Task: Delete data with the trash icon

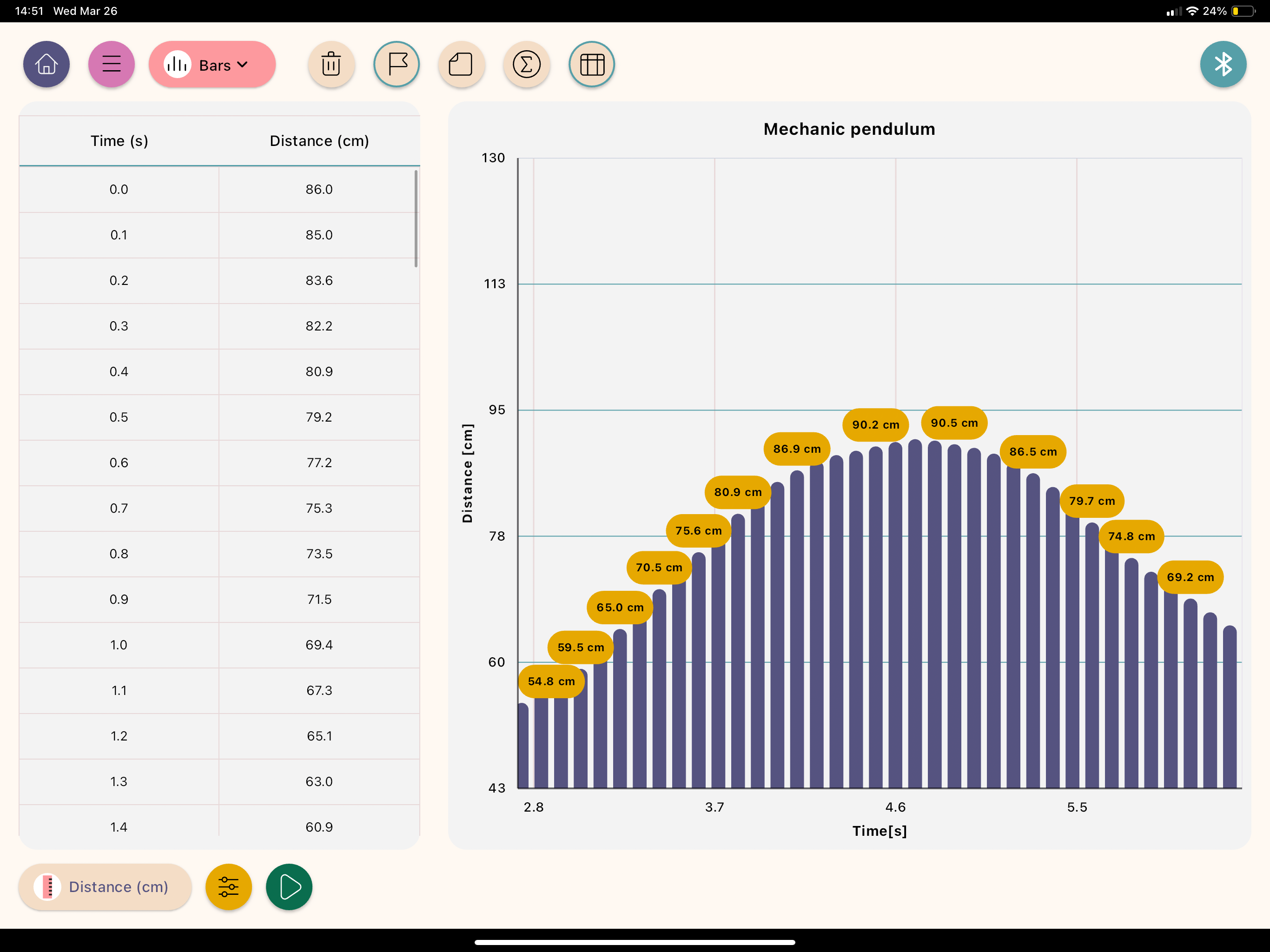Action: coord(331,64)
